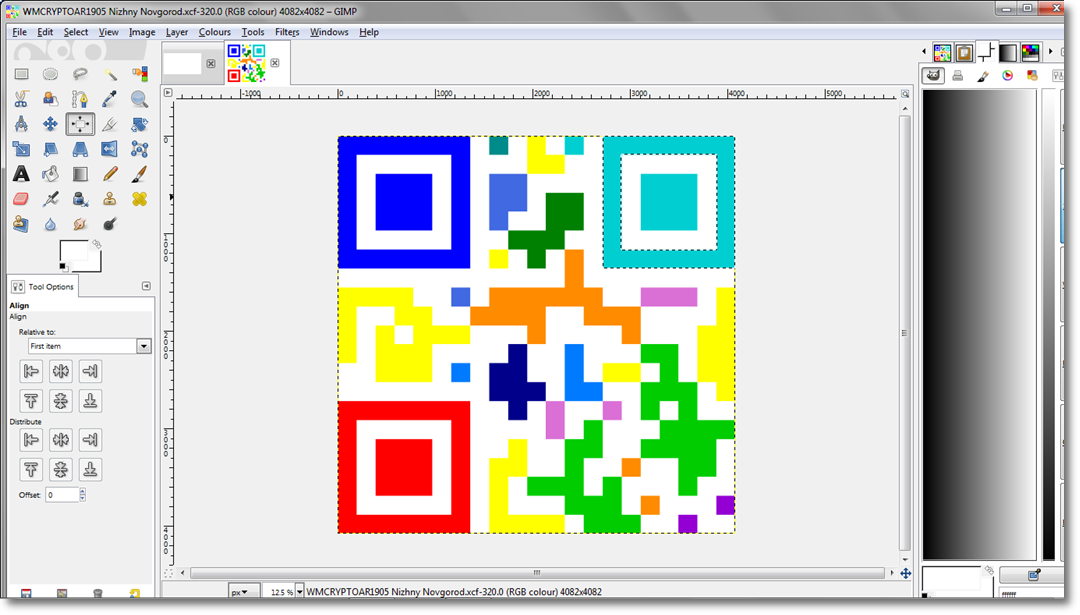The width and height of the screenshot is (1080, 615).
Task: Open the image menu triangle at ruler corner
Action: click(x=168, y=92)
